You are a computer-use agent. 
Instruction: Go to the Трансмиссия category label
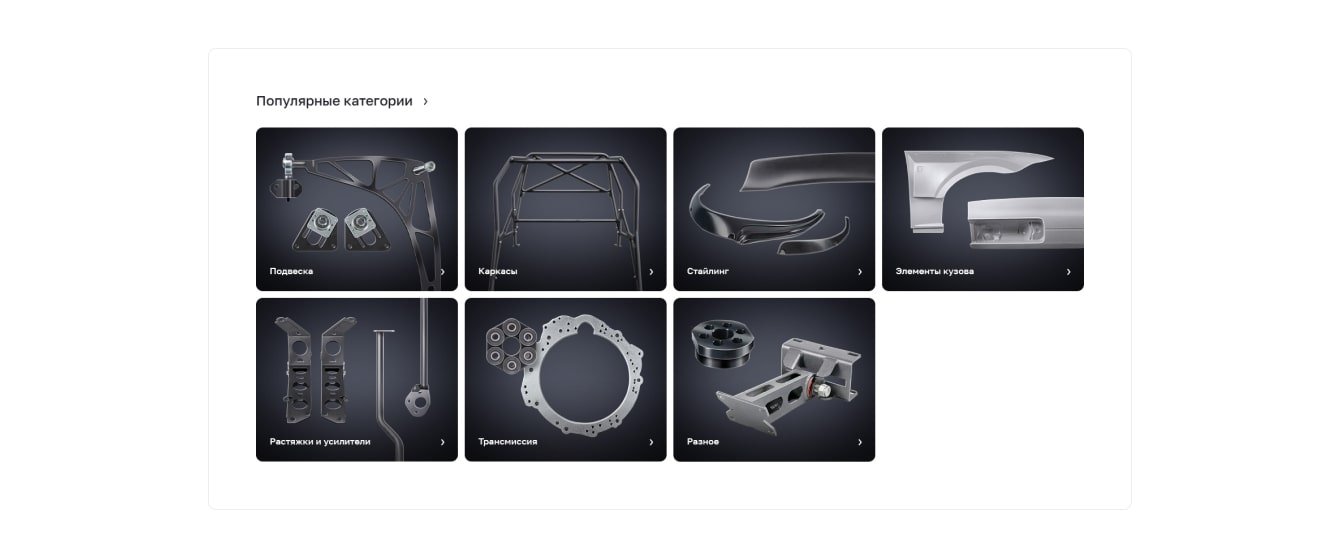507,441
